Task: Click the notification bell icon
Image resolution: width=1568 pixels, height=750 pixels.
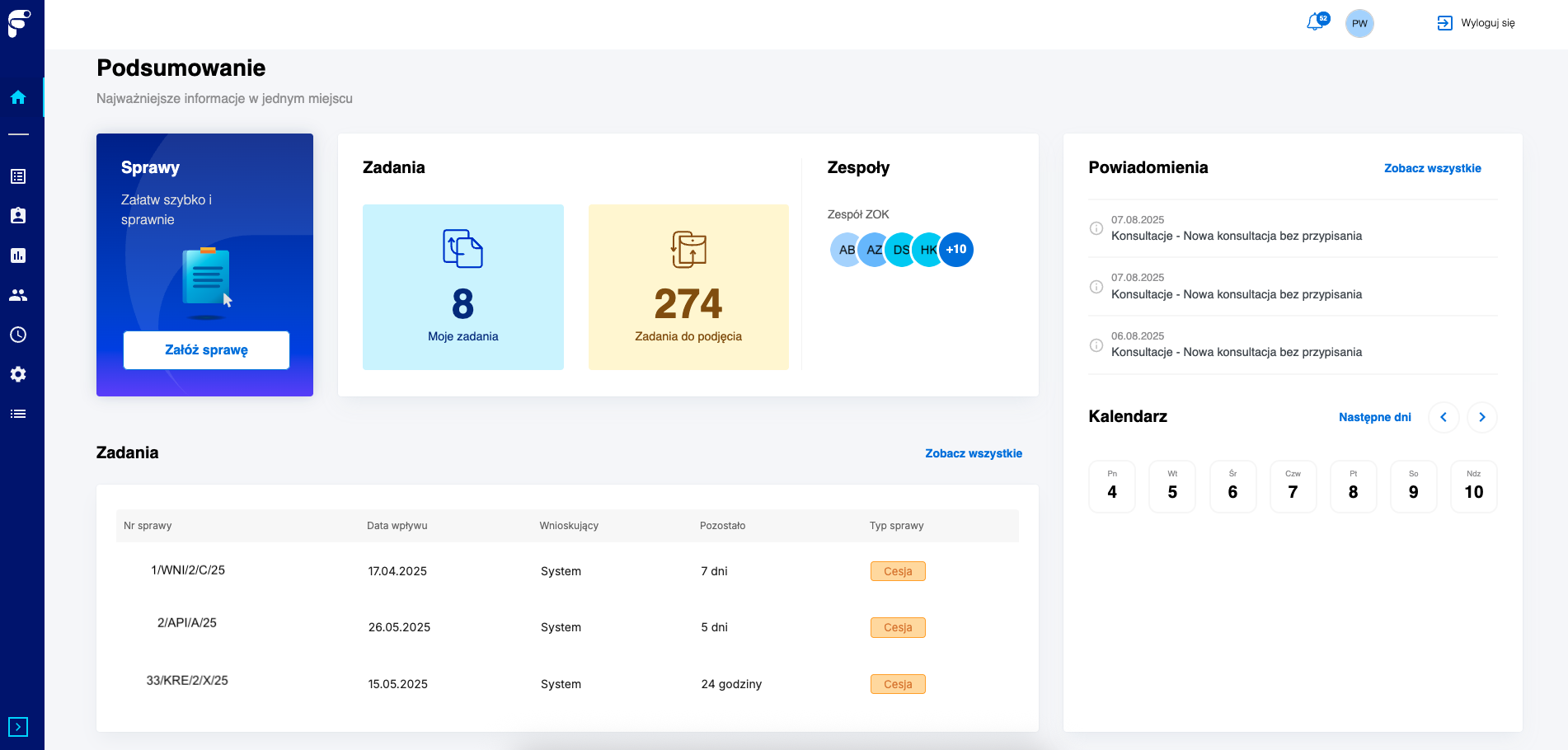Action: 1316,22
